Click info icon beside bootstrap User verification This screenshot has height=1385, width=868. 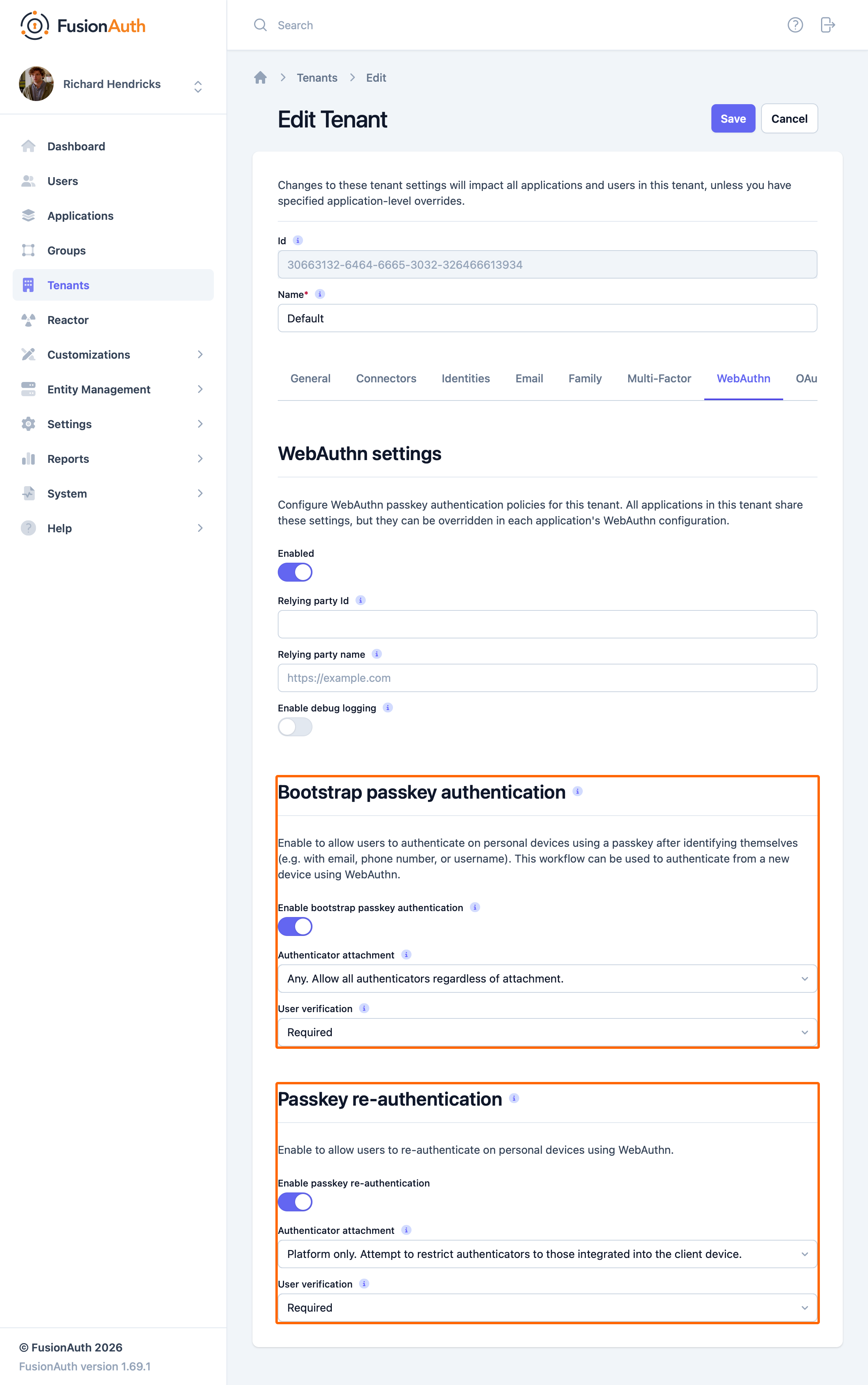[364, 1009]
